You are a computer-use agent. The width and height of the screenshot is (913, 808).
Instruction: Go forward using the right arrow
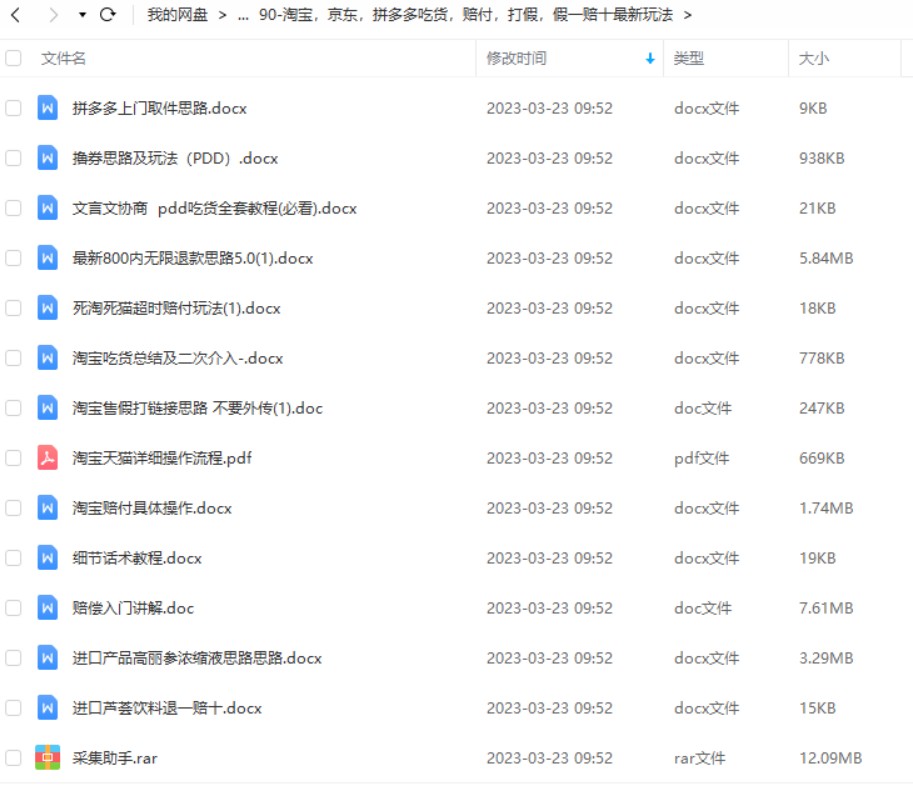[x=53, y=15]
